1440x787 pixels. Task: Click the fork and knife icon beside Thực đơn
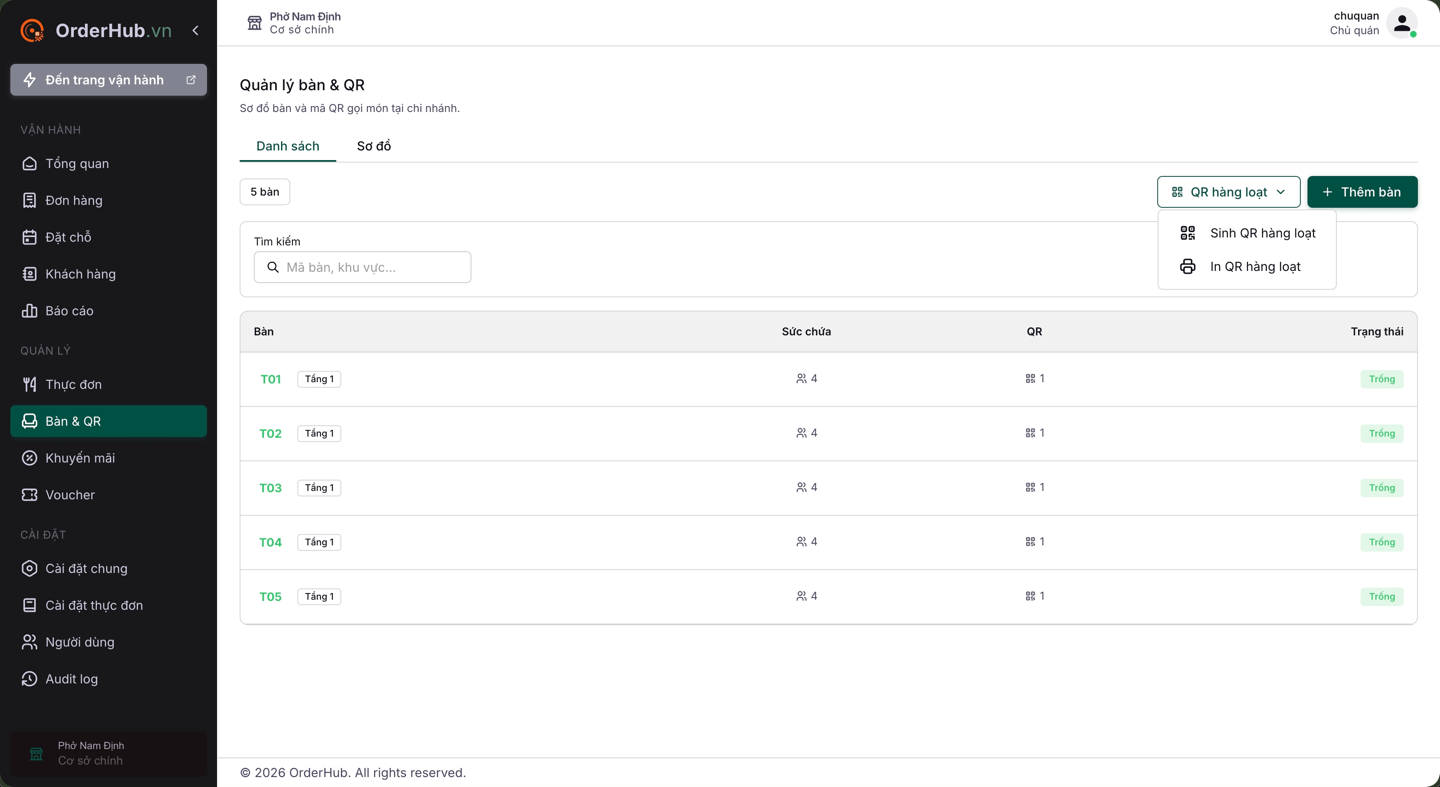tap(29, 384)
